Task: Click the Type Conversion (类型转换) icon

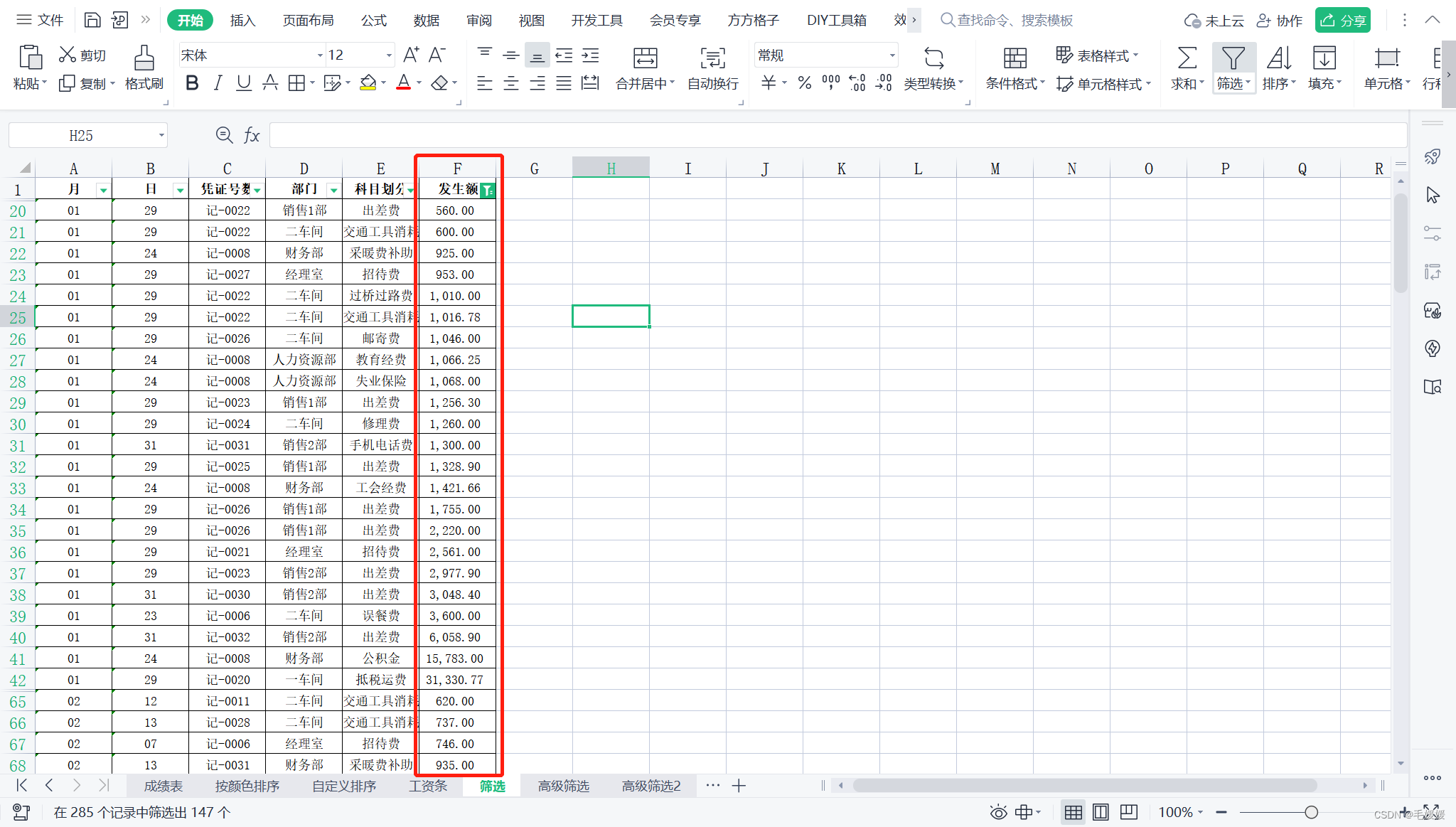Action: pyautogui.click(x=933, y=58)
